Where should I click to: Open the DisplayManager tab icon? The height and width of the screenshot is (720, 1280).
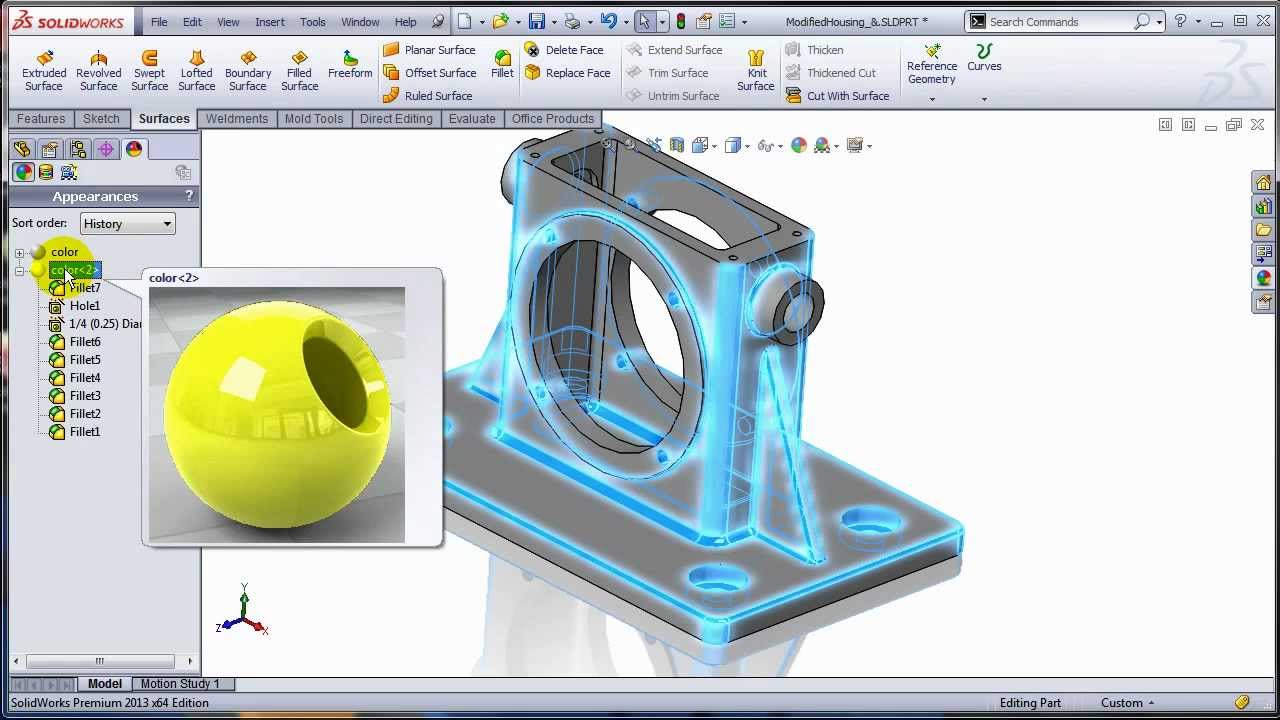(x=134, y=149)
